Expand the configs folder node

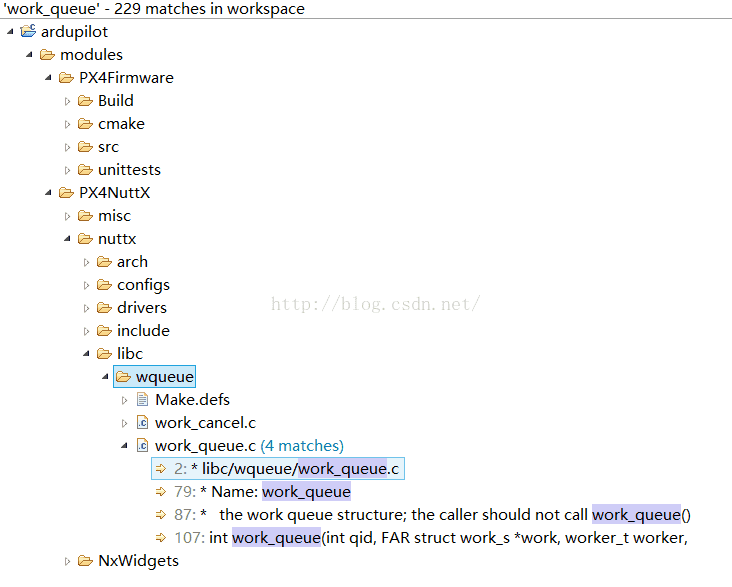[x=86, y=285]
